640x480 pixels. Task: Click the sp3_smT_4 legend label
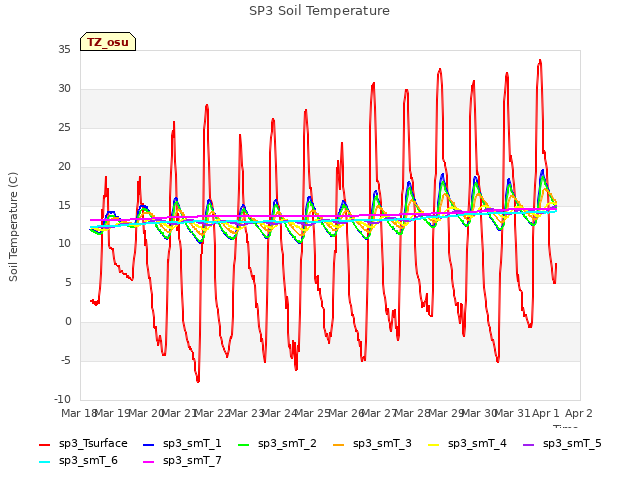[x=477, y=444]
